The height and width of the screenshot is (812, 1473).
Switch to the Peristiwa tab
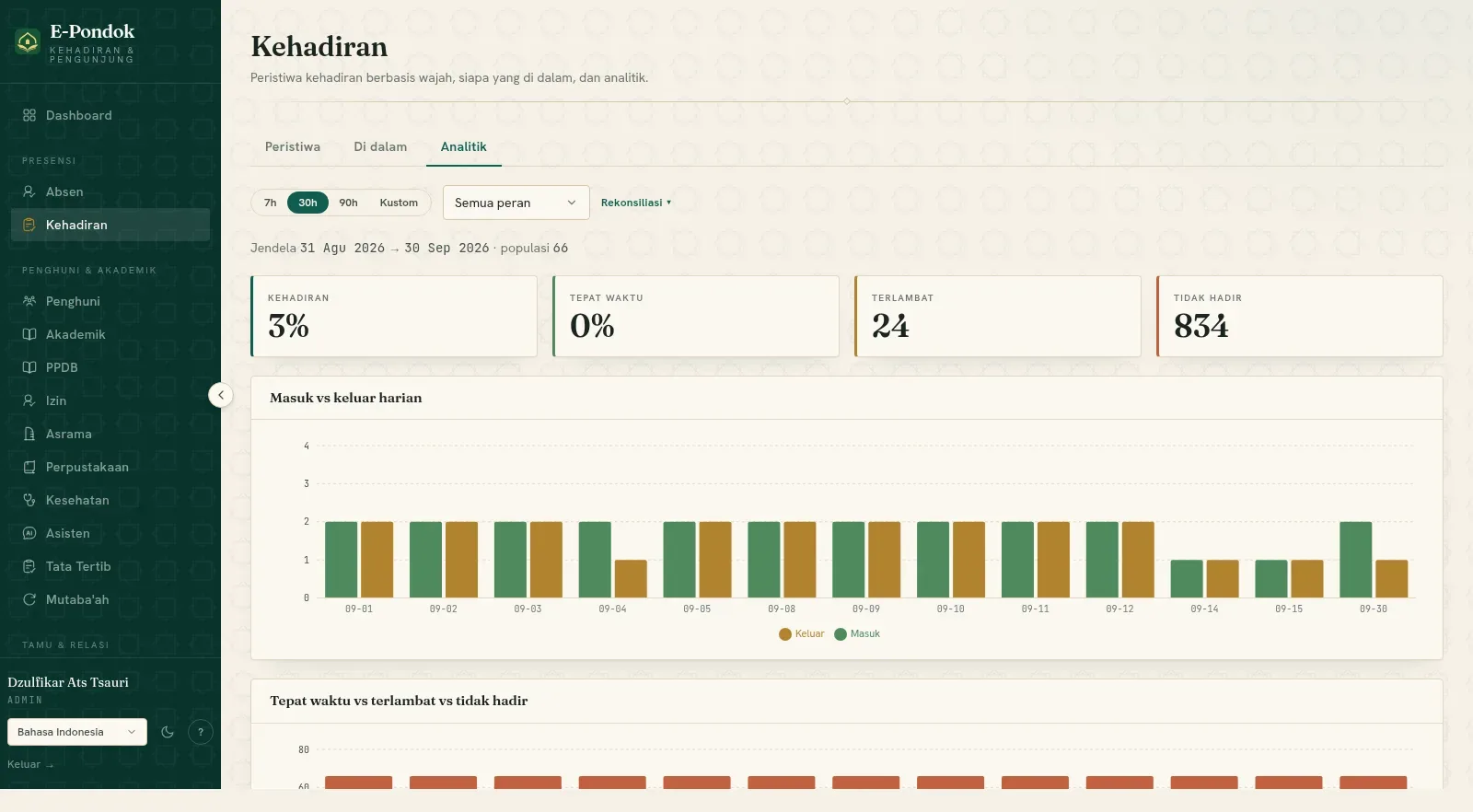[x=293, y=146]
